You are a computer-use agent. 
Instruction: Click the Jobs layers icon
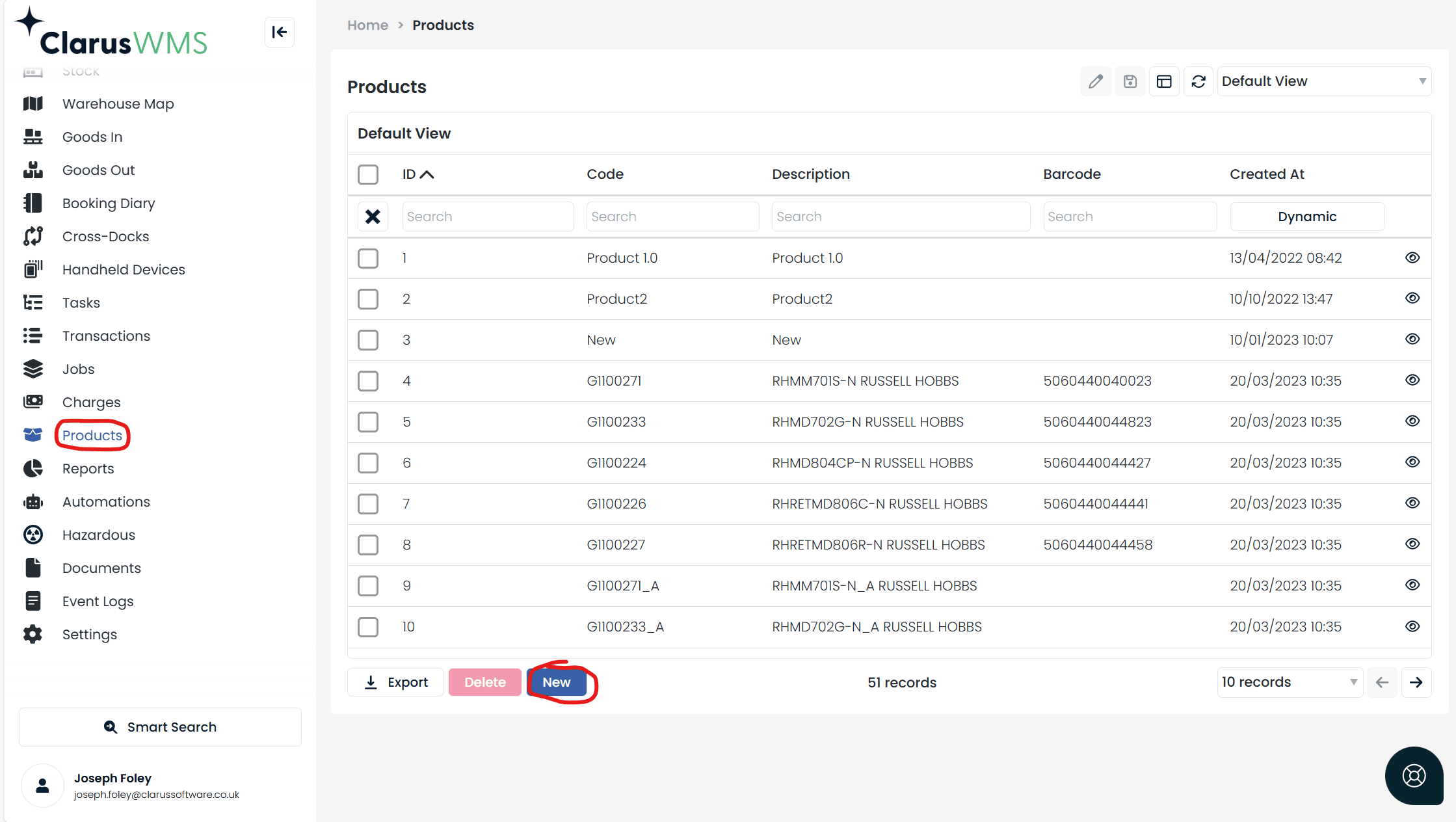coord(33,369)
